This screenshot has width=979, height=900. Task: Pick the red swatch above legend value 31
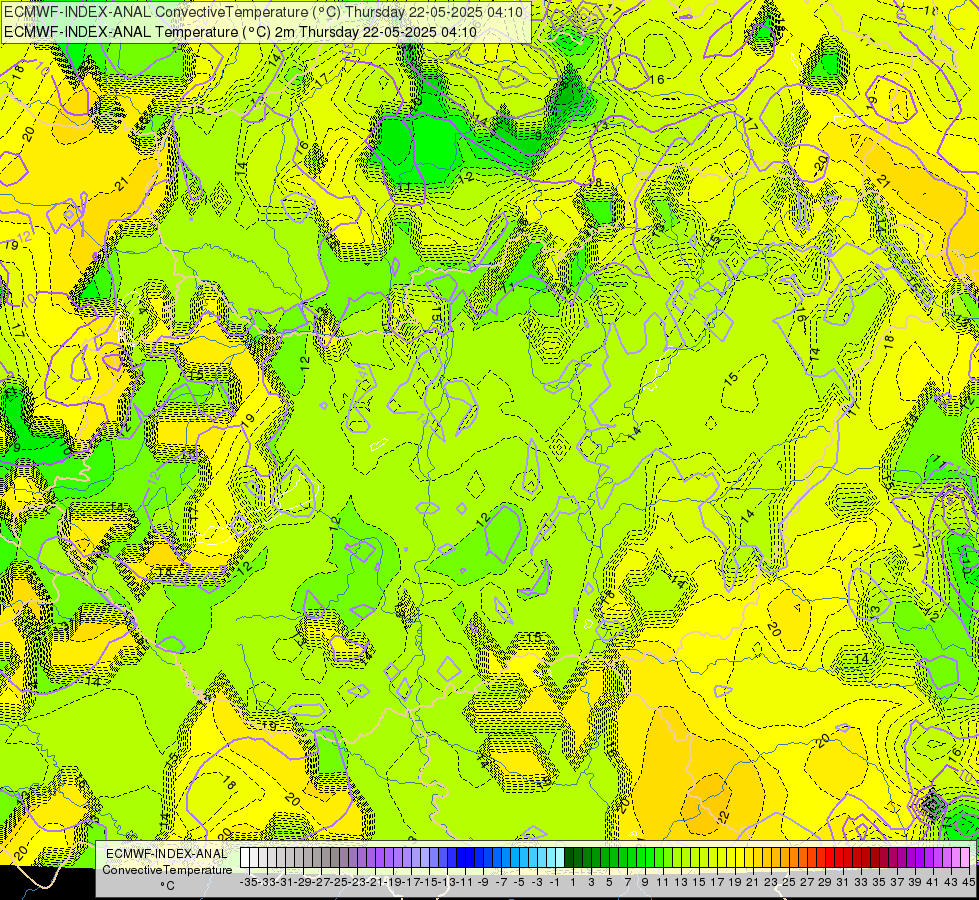[838, 858]
